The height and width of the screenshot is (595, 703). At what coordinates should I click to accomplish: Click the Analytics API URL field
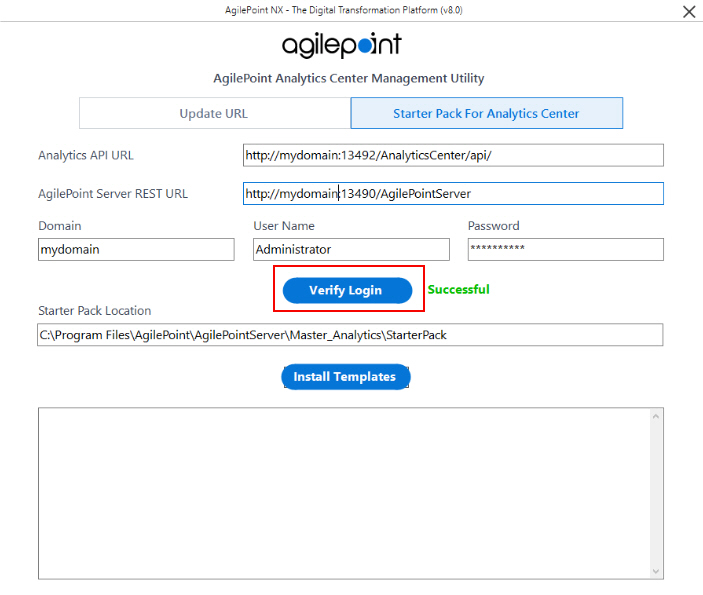(453, 155)
